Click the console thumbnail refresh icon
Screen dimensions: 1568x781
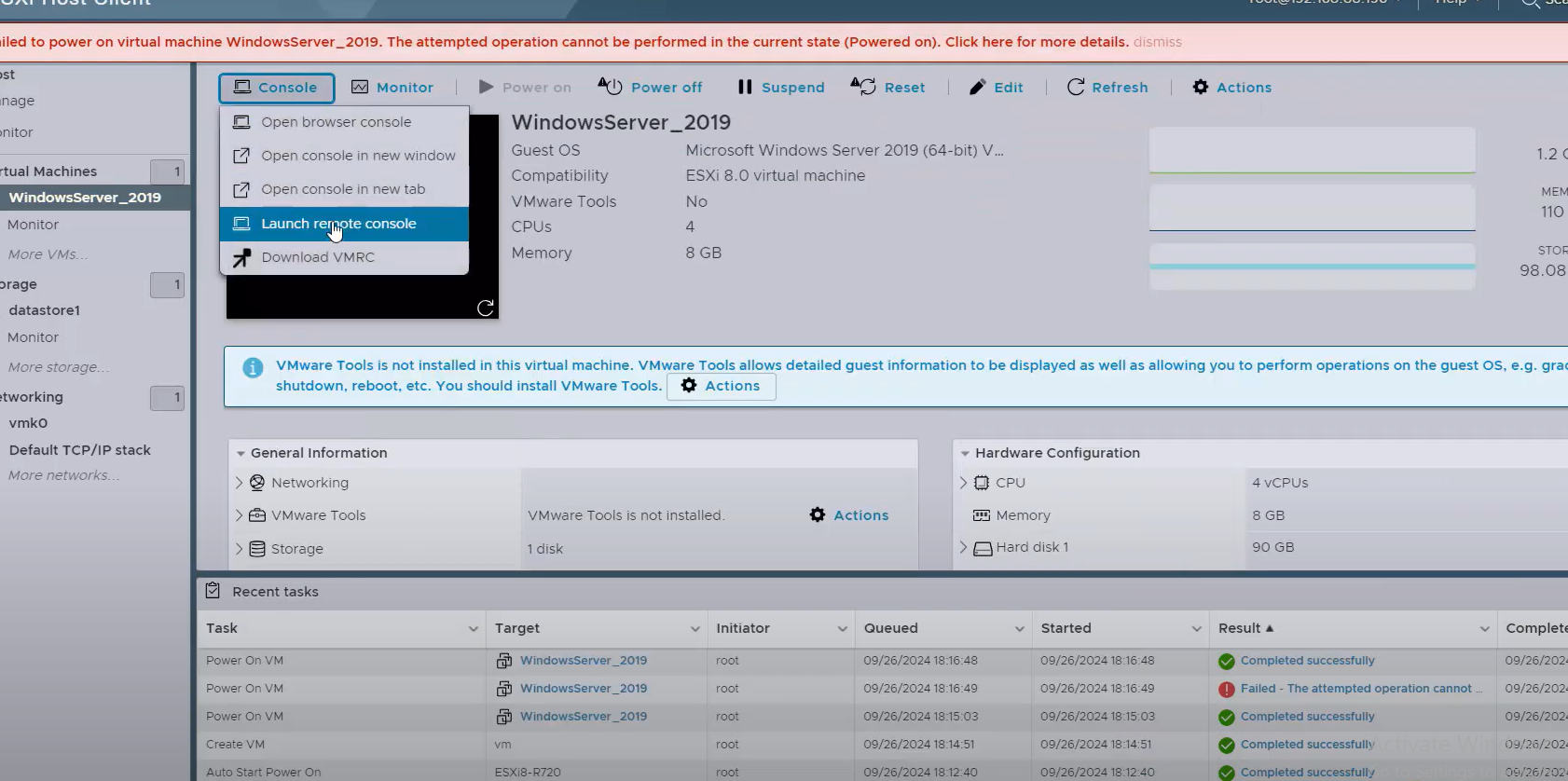(486, 308)
